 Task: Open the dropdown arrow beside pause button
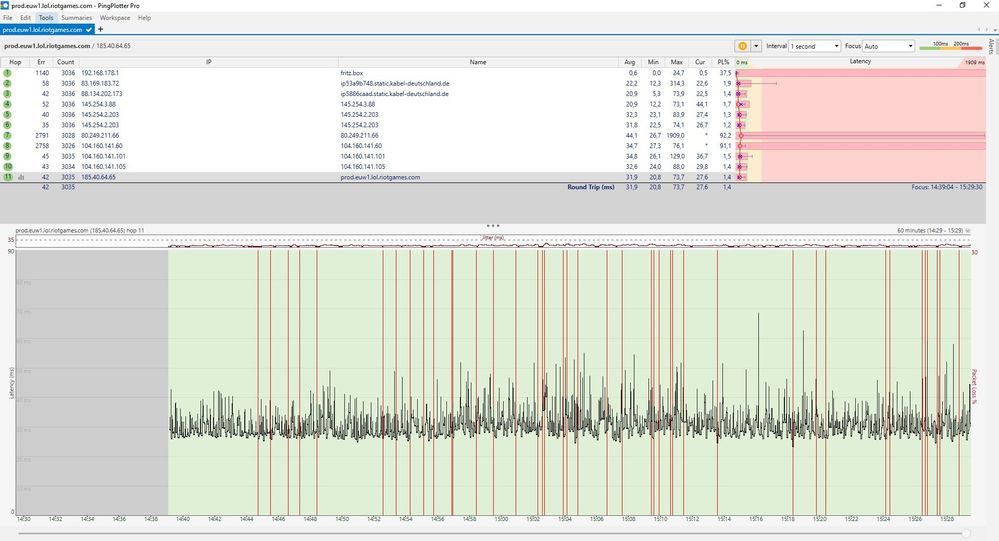tap(757, 46)
